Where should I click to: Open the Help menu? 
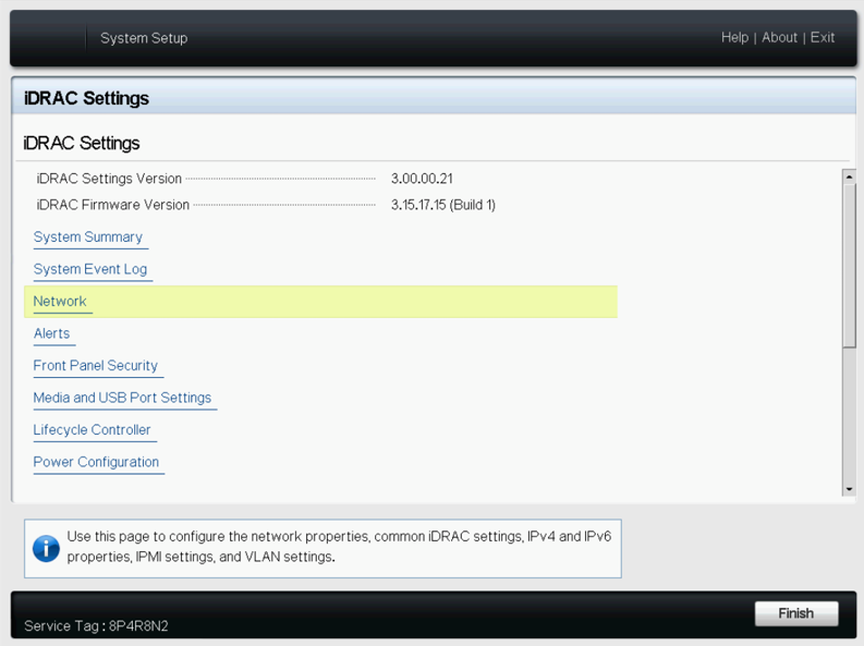tap(734, 37)
